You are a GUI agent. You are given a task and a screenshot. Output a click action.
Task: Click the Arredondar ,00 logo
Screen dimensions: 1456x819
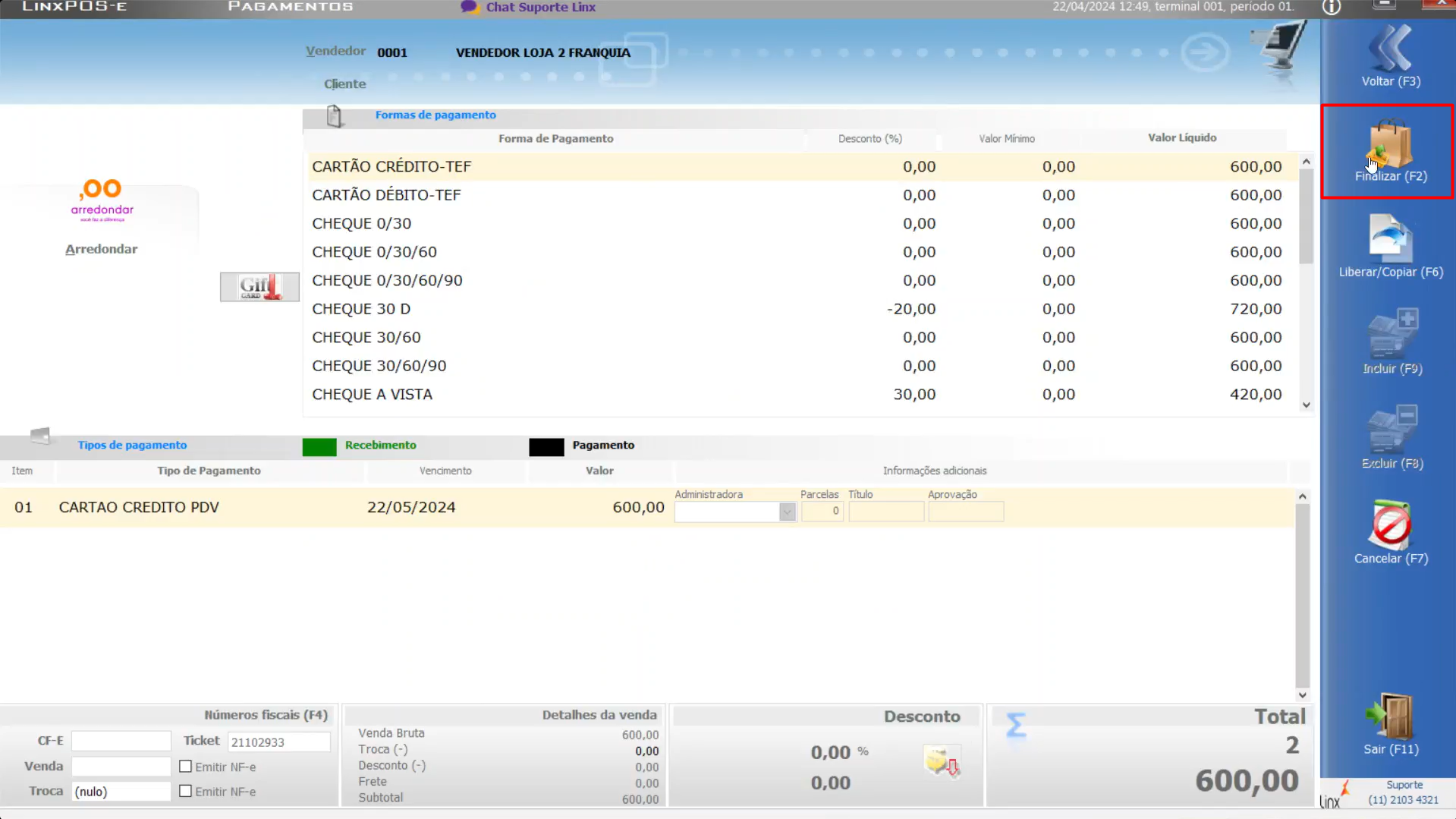(x=102, y=200)
